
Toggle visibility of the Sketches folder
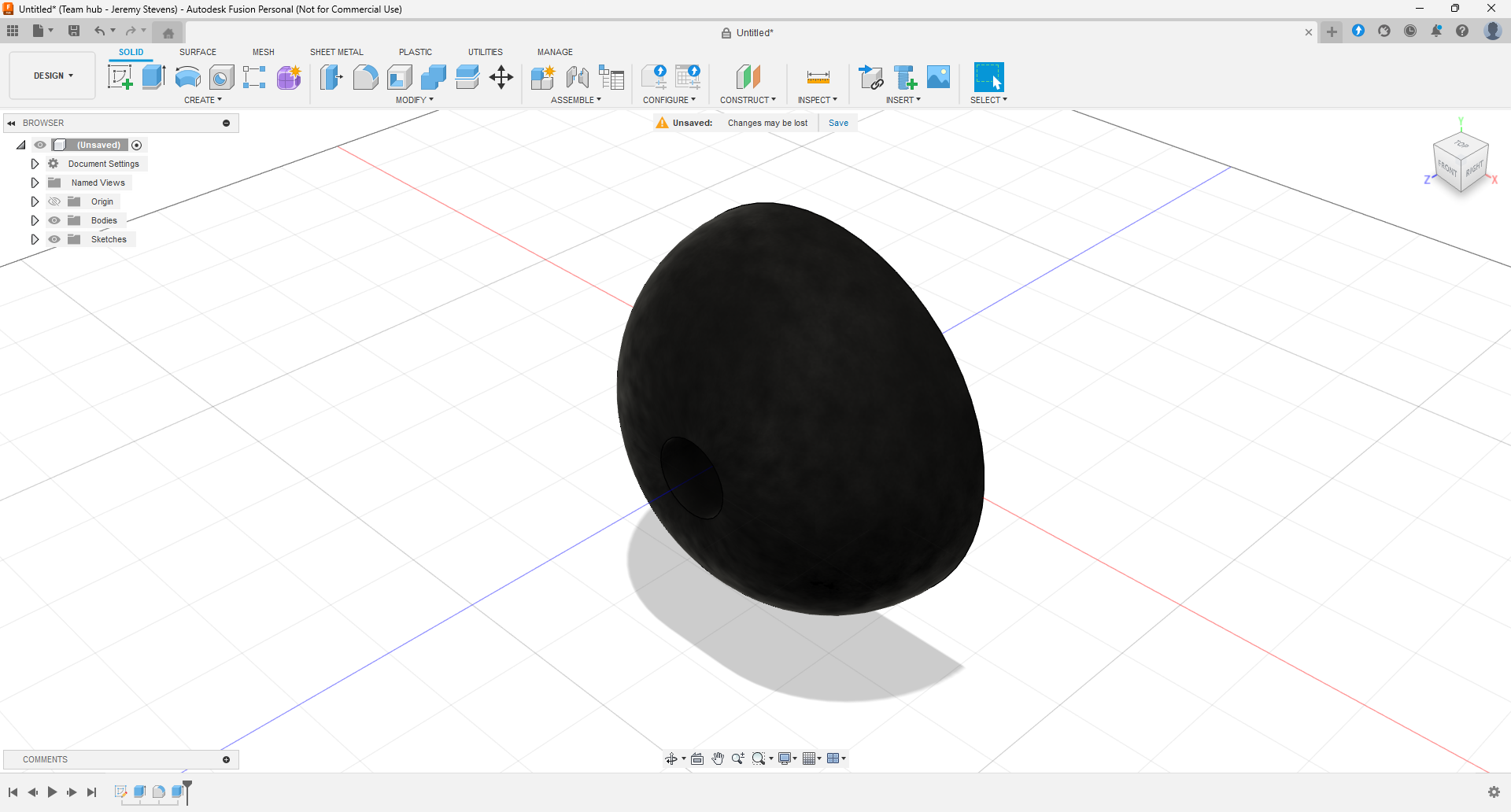[x=54, y=239]
